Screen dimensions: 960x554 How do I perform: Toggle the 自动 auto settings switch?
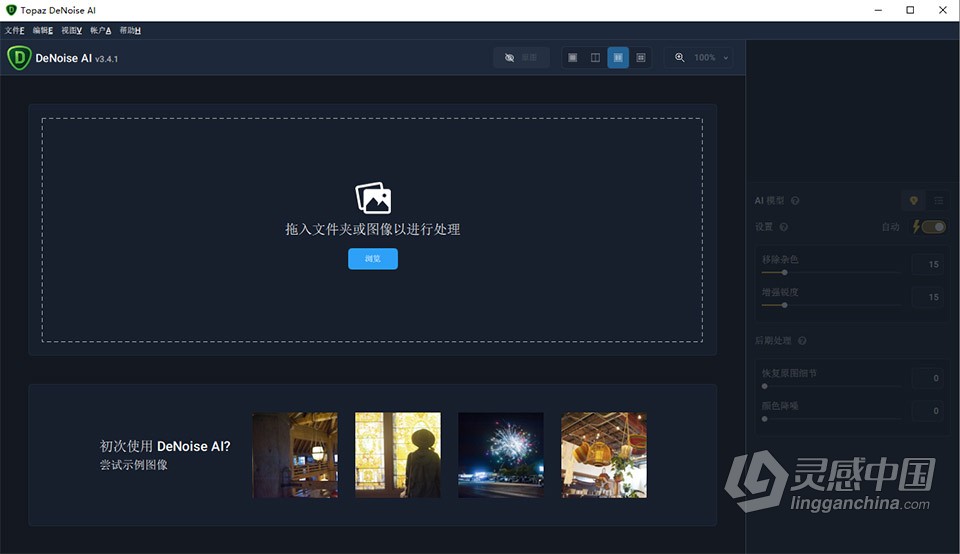pyautogui.click(x=934, y=227)
